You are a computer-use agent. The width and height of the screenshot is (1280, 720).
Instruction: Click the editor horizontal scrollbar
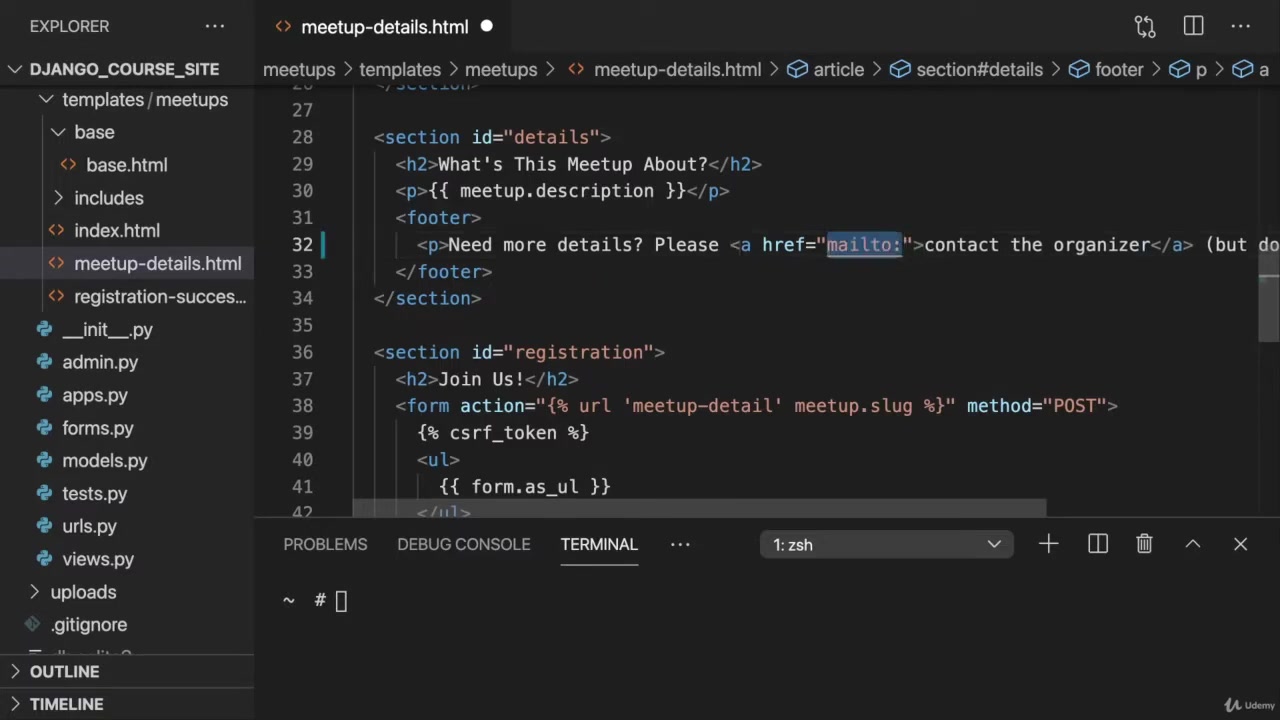pyautogui.click(x=700, y=509)
